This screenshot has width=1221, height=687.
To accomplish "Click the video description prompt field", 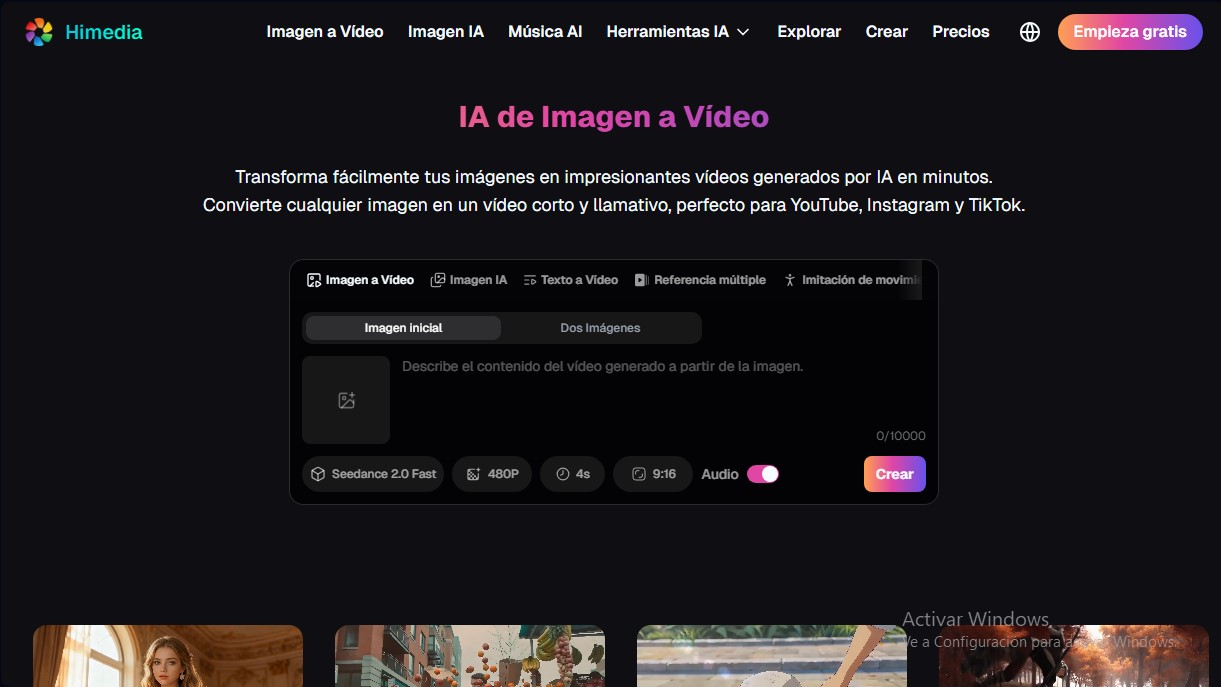I will [663, 390].
